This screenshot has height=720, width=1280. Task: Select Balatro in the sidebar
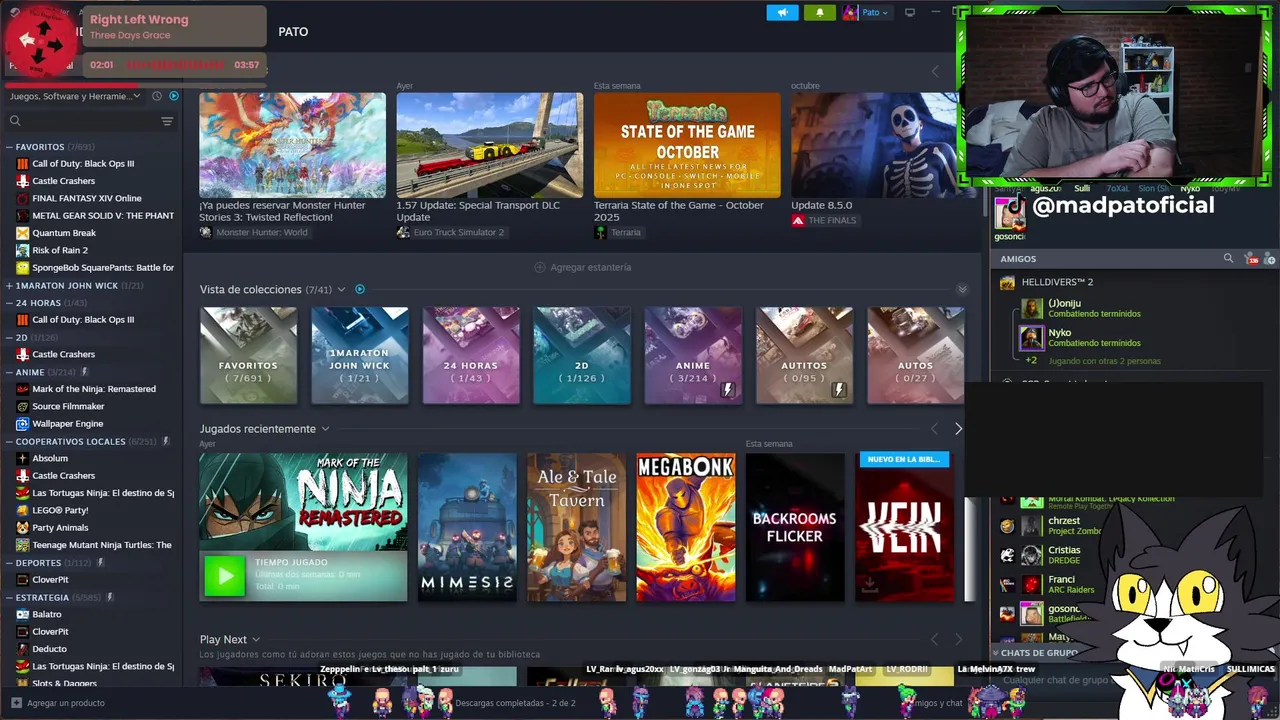point(47,614)
